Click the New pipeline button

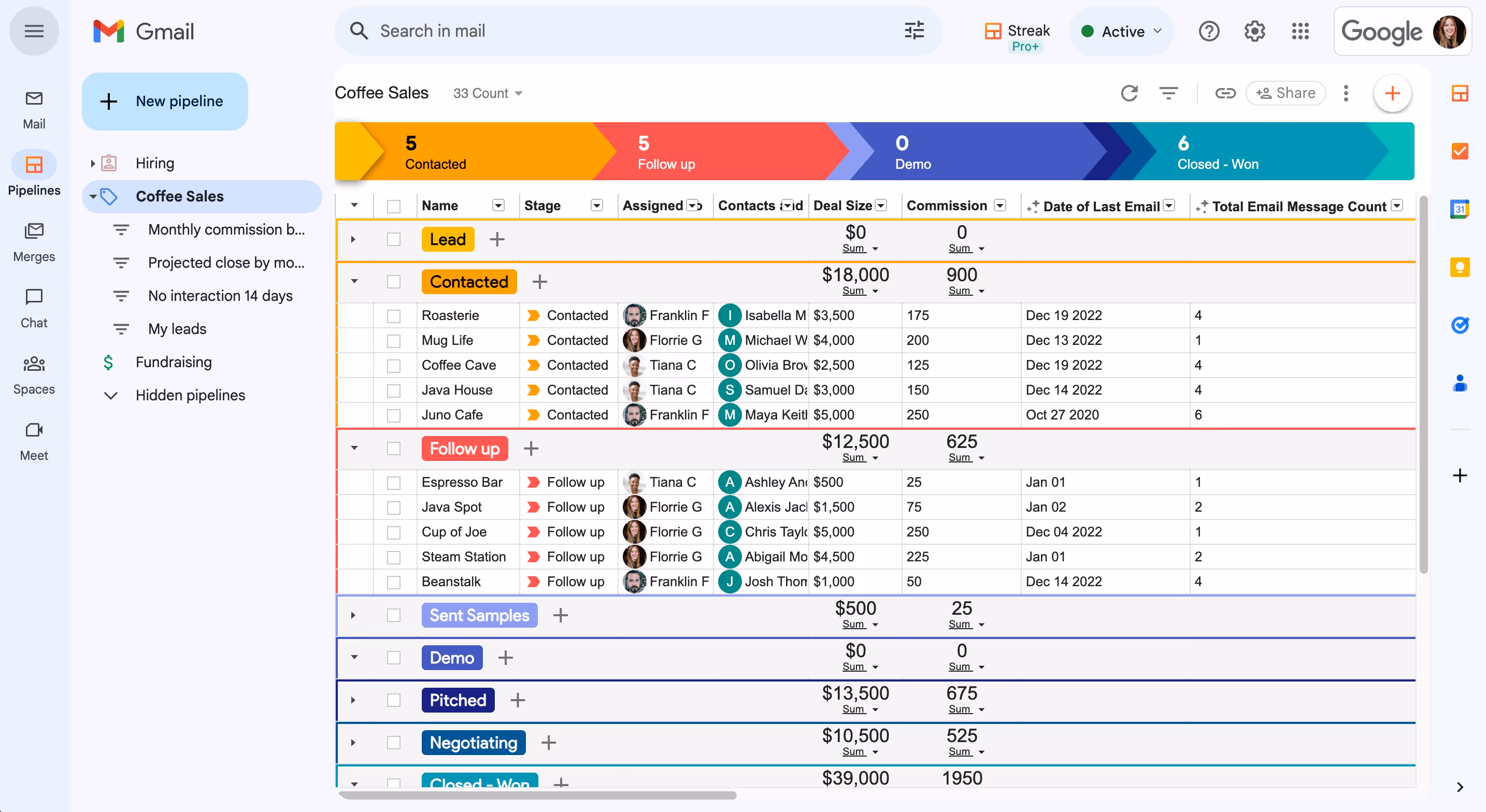pyautogui.click(x=165, y=102)
